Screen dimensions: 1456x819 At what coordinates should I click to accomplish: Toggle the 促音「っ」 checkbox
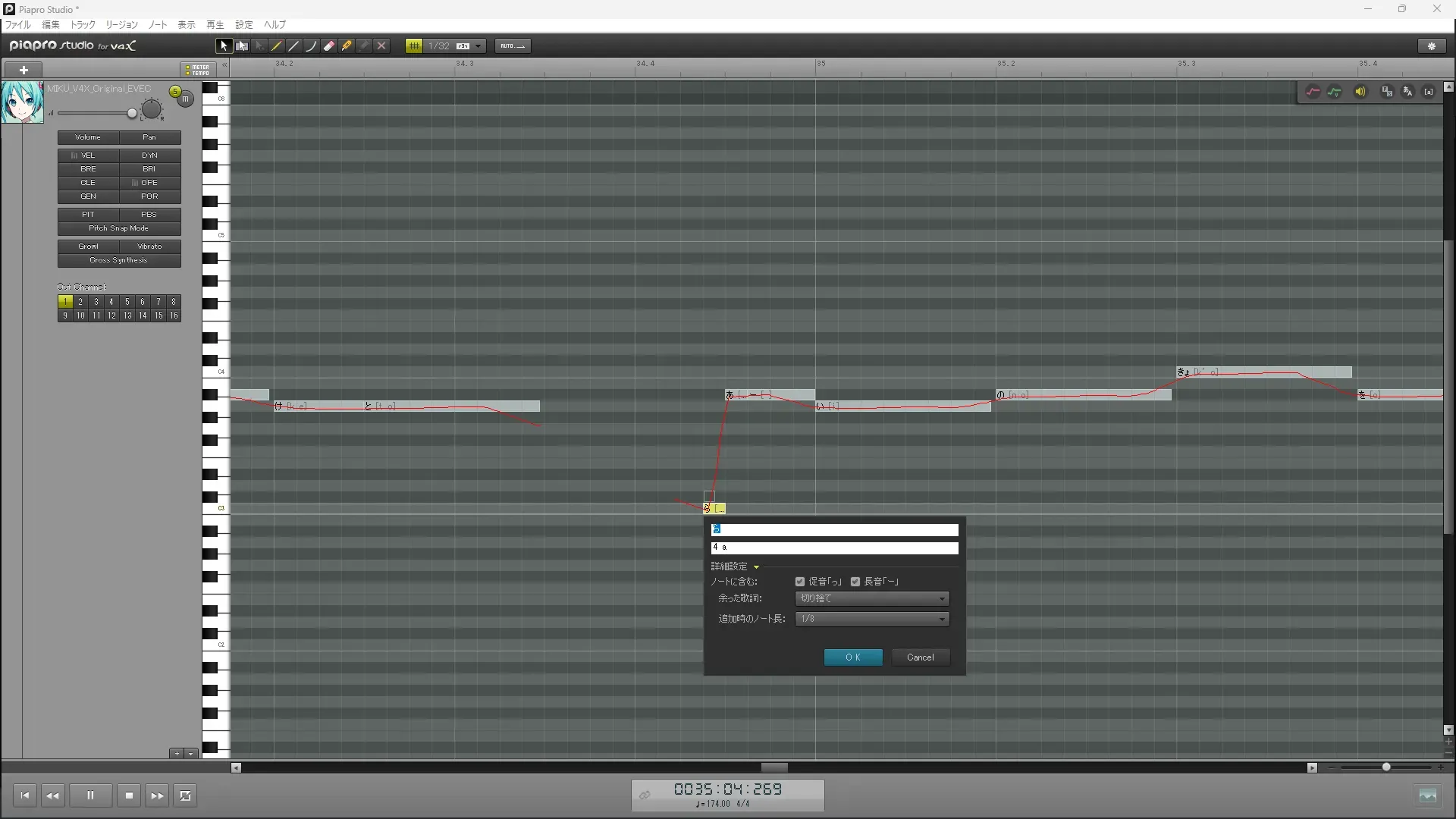point(800,582)
